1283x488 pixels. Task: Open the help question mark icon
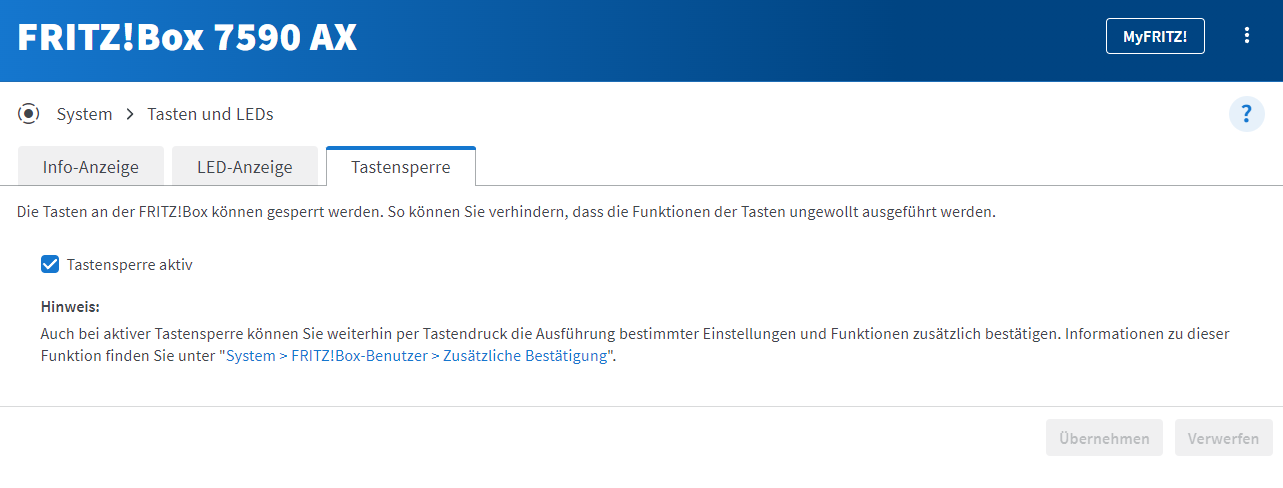click(1246, 114)
